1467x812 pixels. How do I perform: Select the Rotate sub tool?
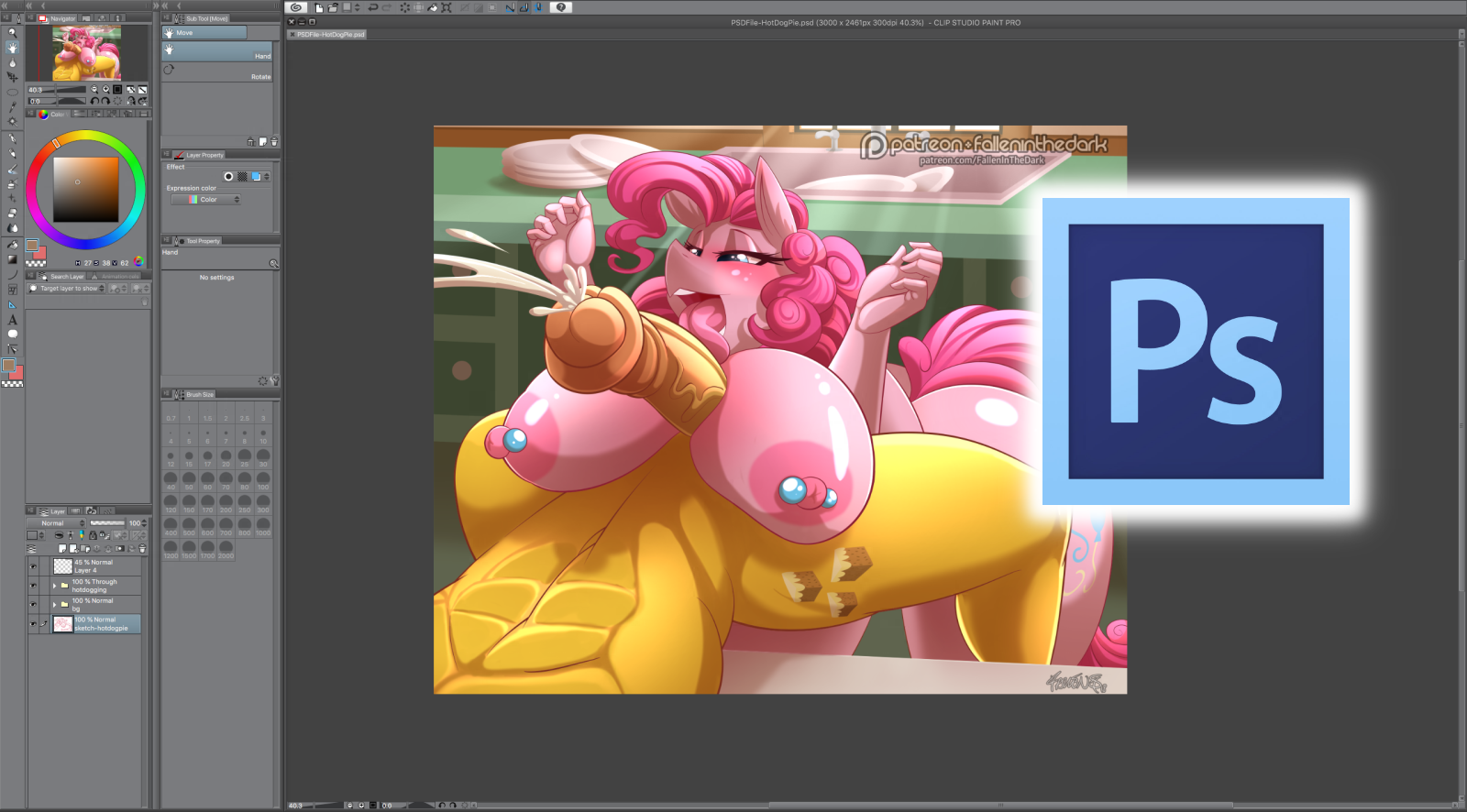[219, 71]
